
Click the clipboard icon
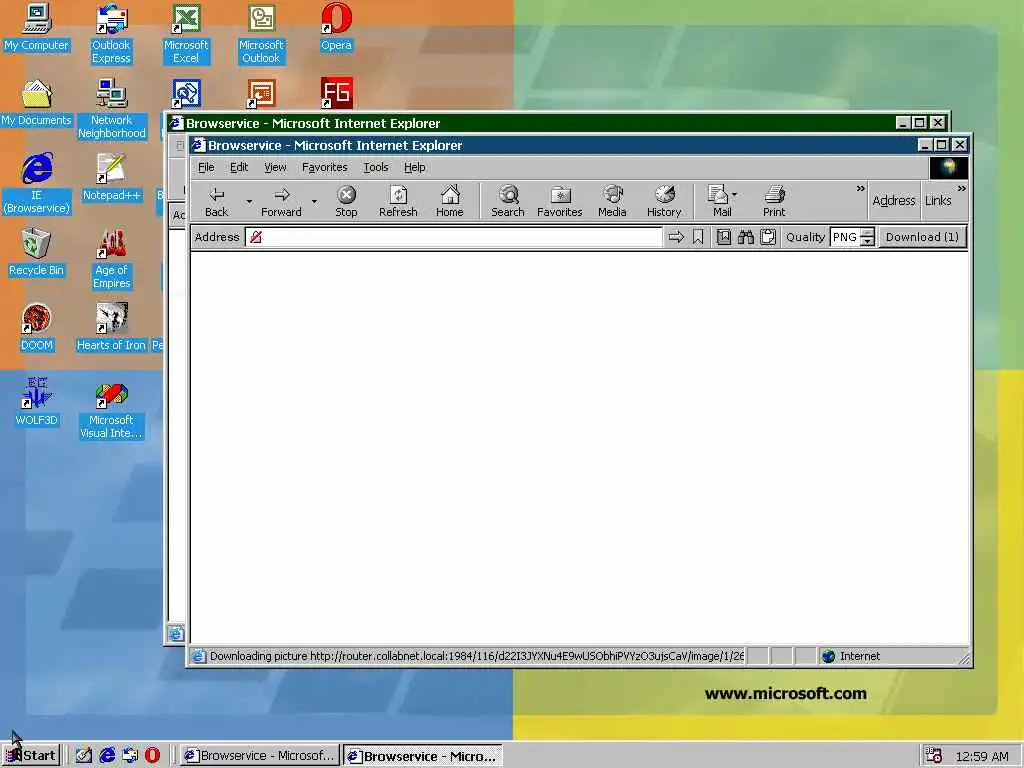(768, 237)
